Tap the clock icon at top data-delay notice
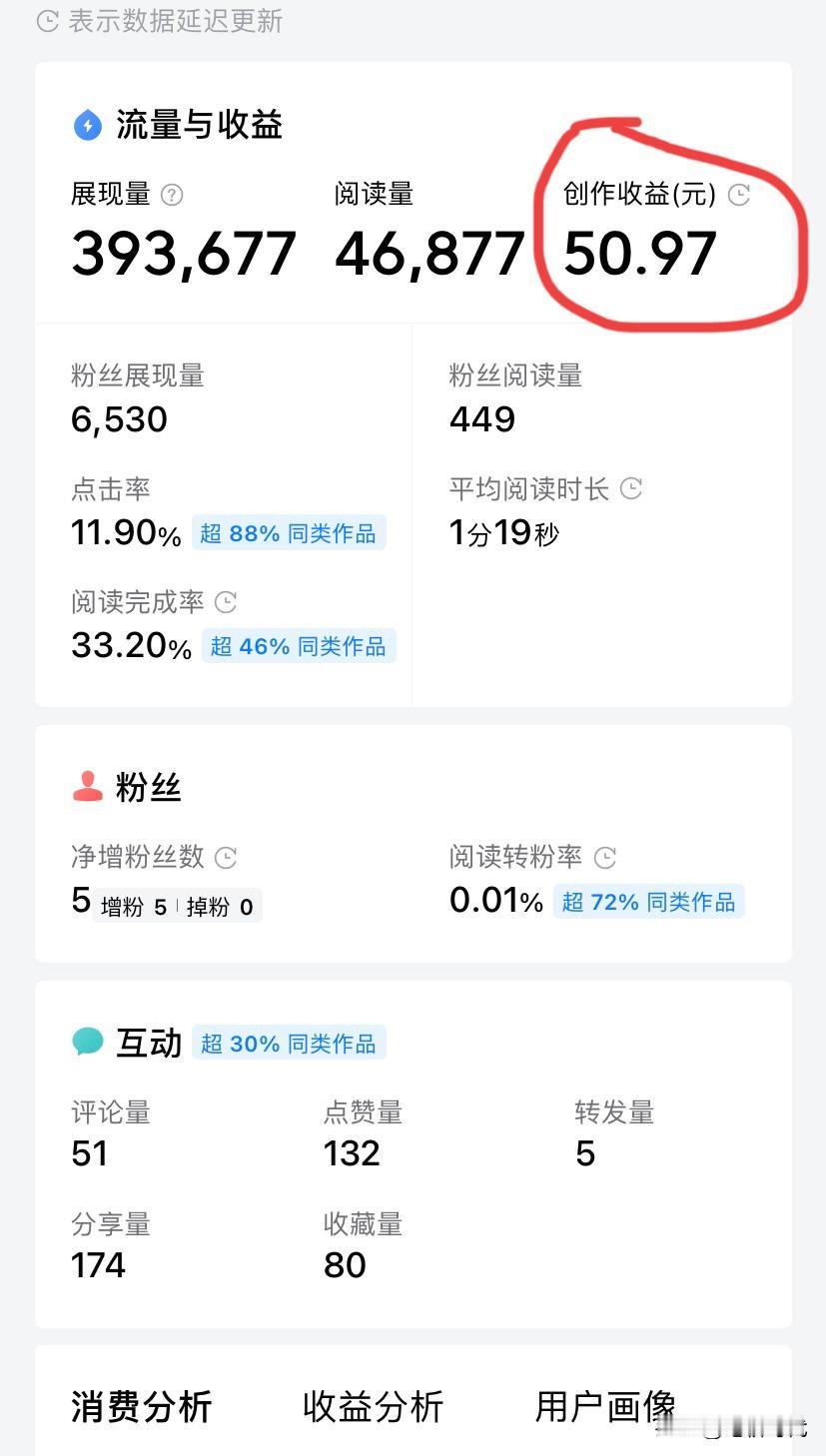Image resolution: width=826 pixels, height=1456 pixels. [47, 21]
